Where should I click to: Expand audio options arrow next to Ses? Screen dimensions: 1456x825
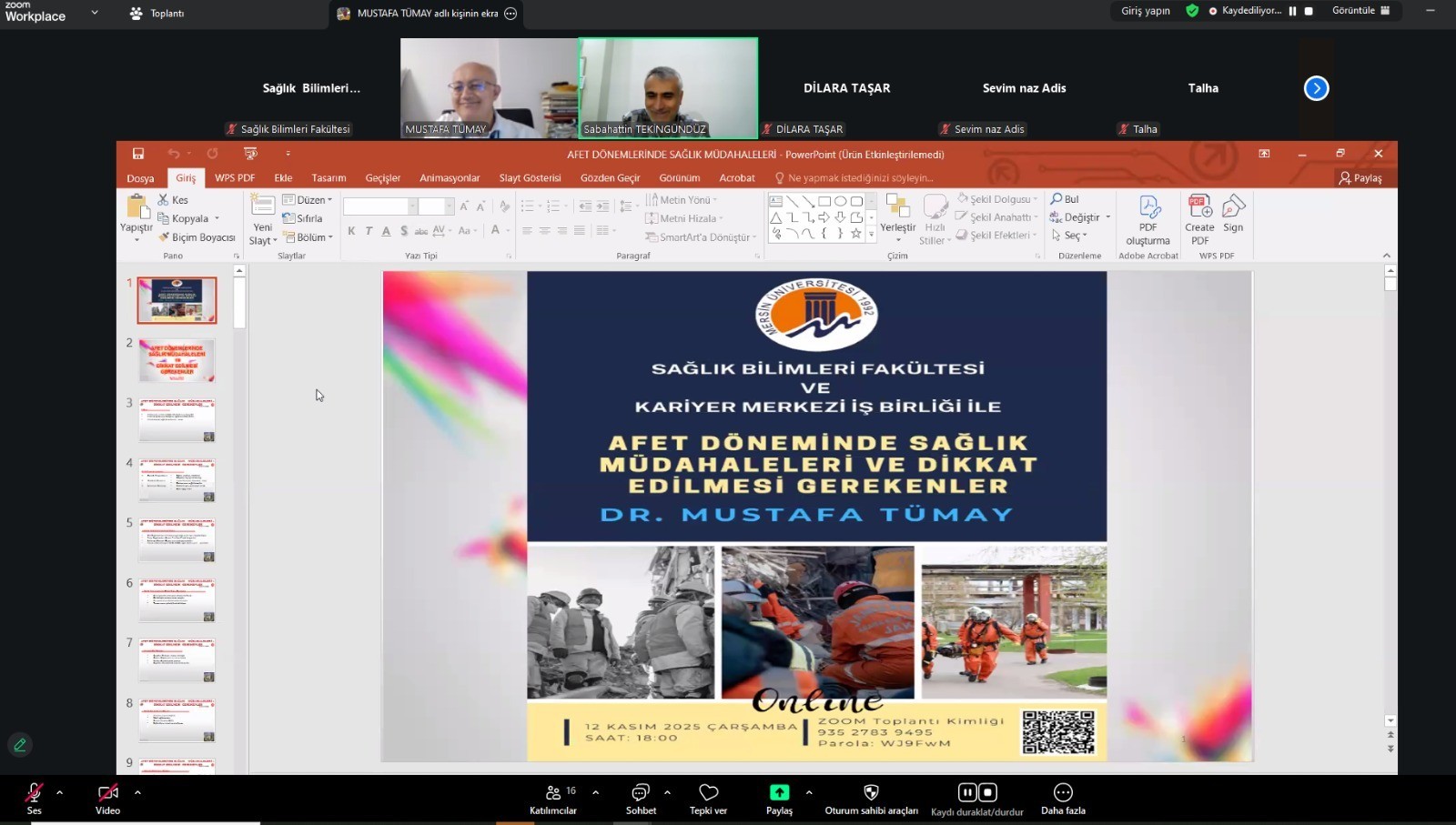pos(60,792)
